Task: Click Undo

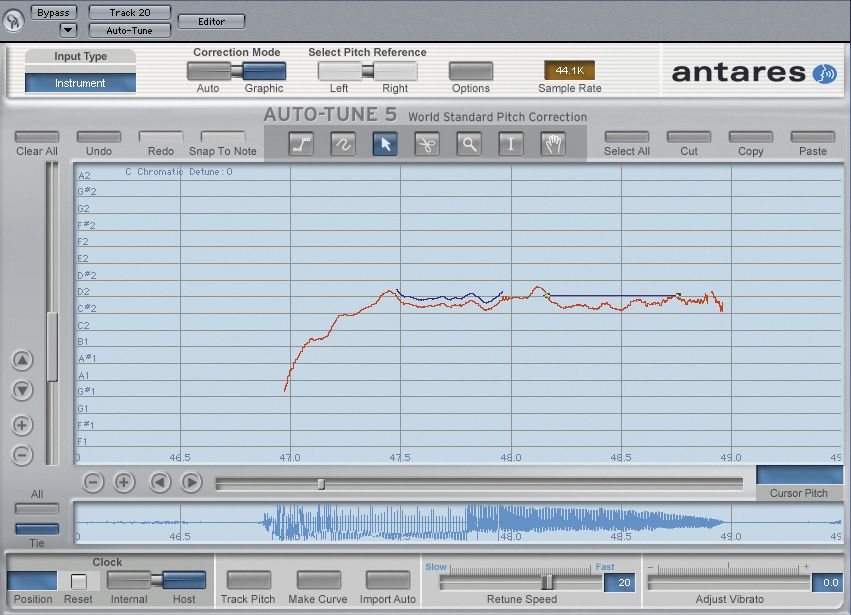Action: 99,137
